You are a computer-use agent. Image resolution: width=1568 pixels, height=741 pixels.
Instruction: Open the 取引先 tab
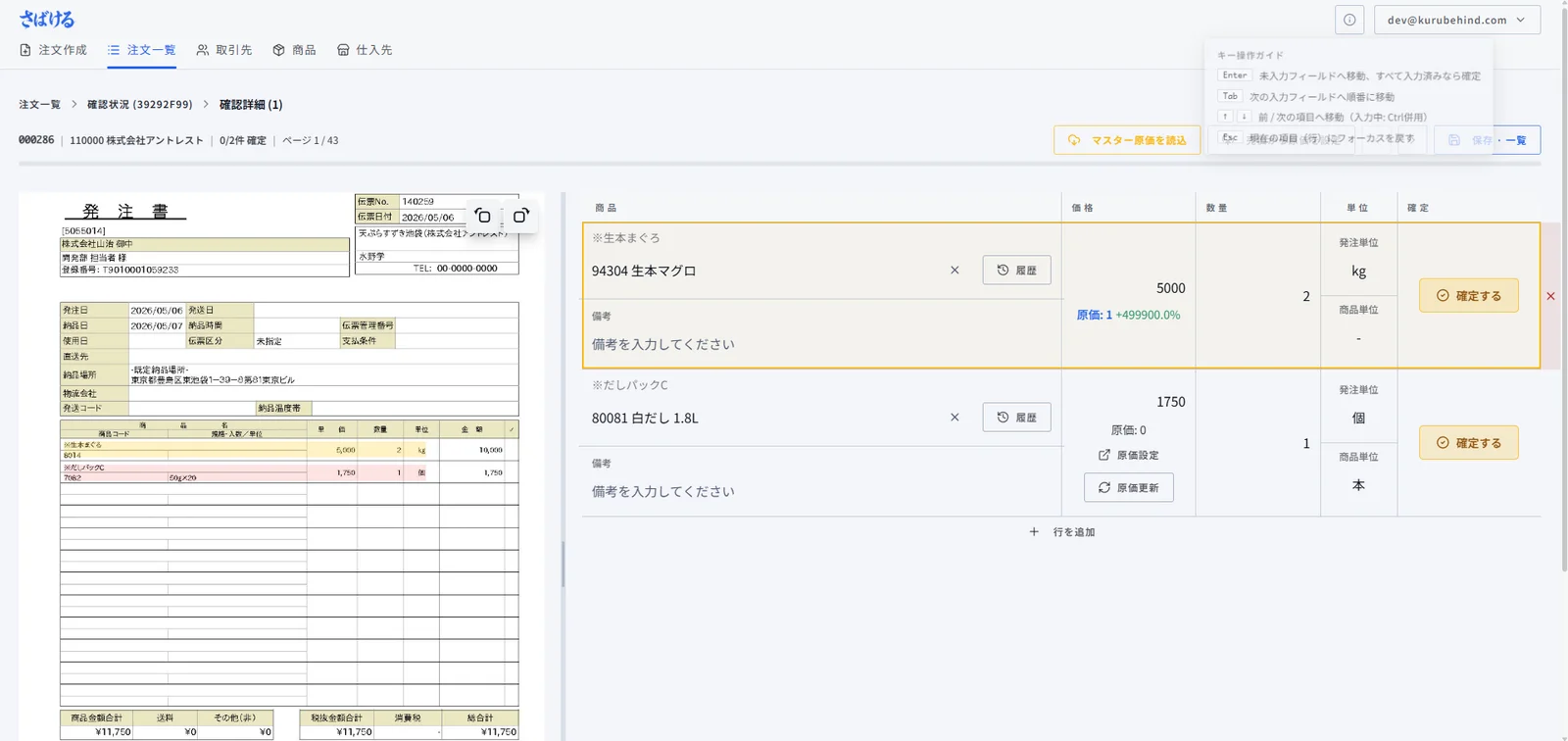223,50
